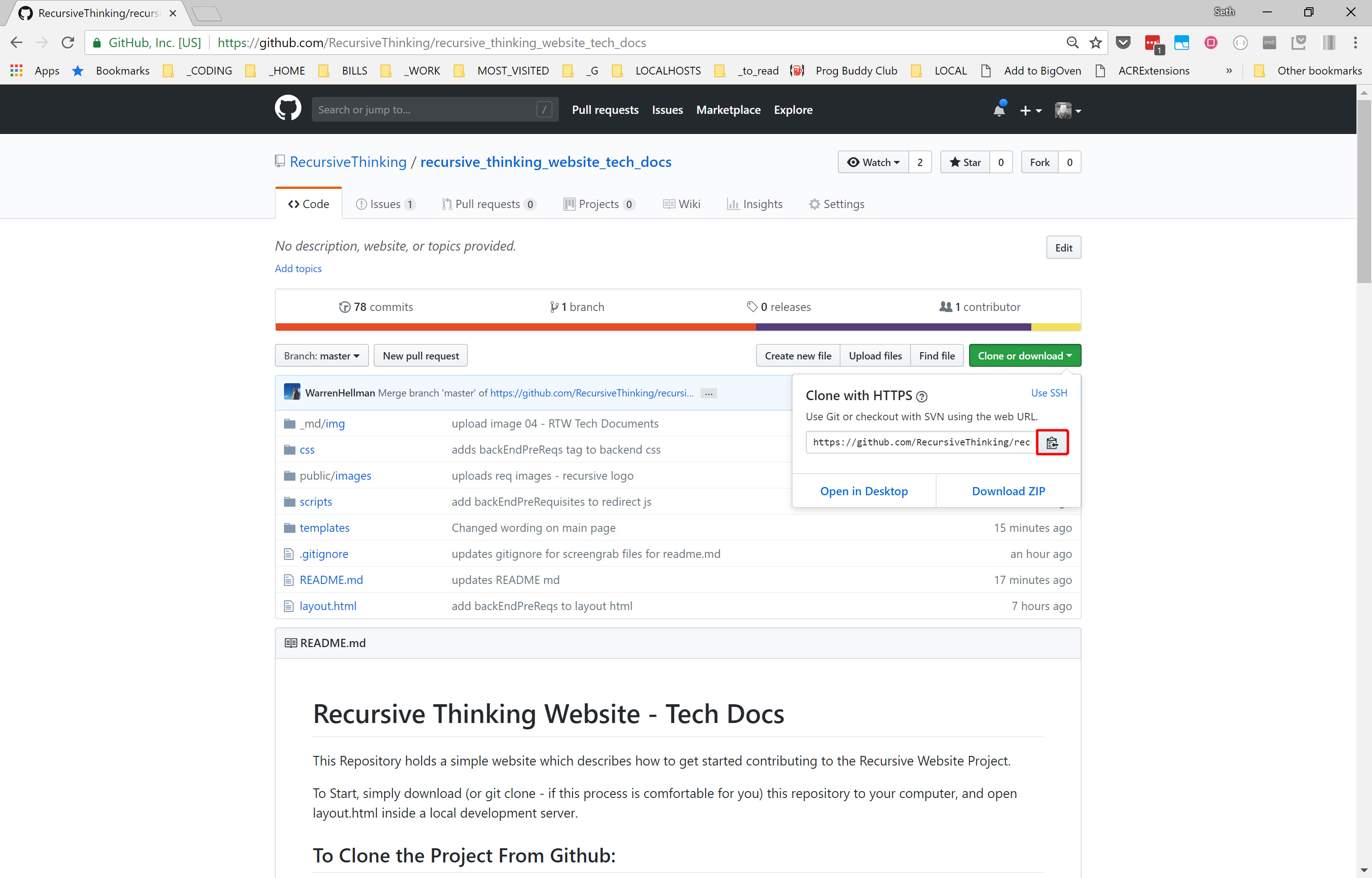Viewport: 1372px width, 878px height.
Task: Star this repository
Action: click(965, 162)
